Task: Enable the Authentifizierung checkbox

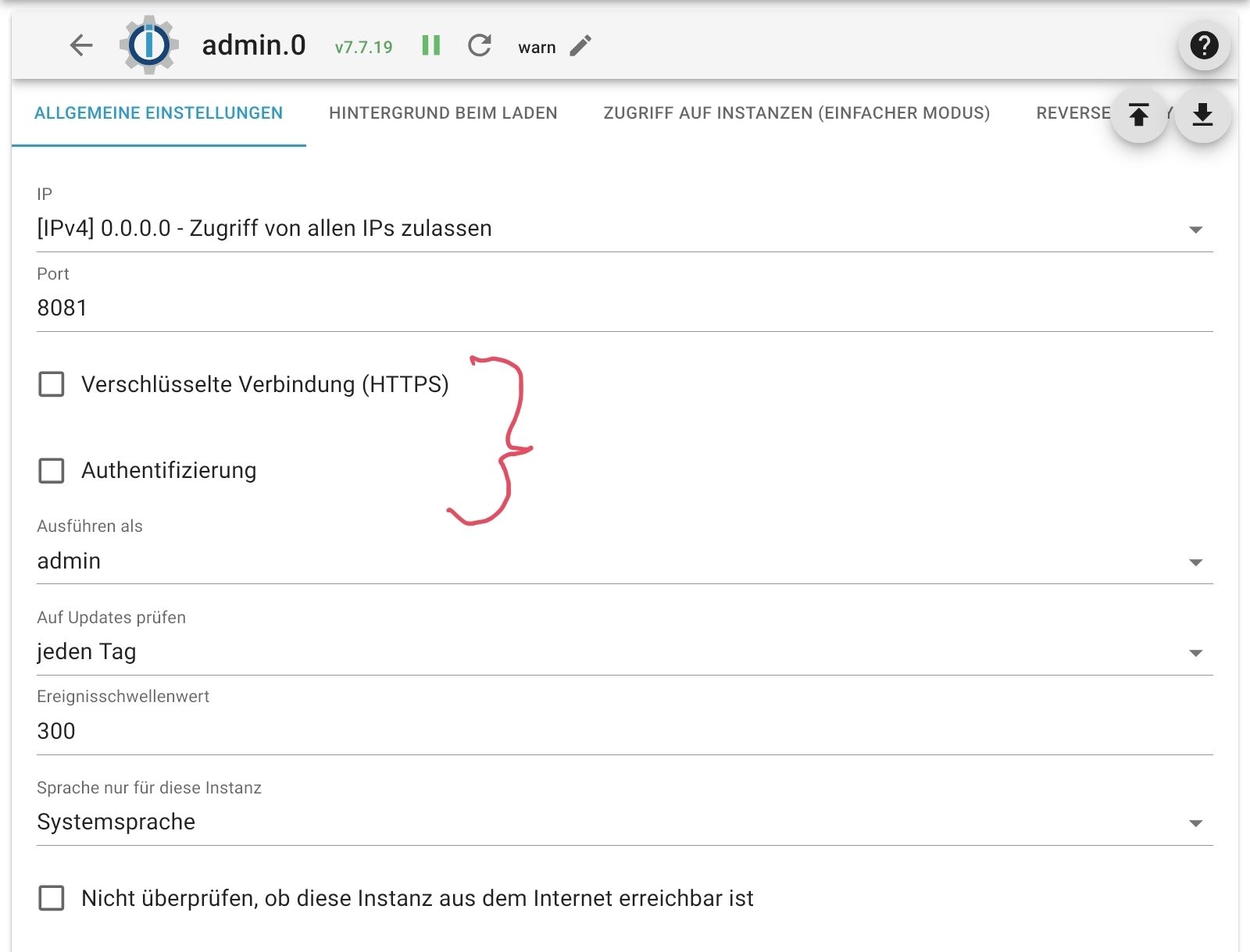Action: click(51, 472)
